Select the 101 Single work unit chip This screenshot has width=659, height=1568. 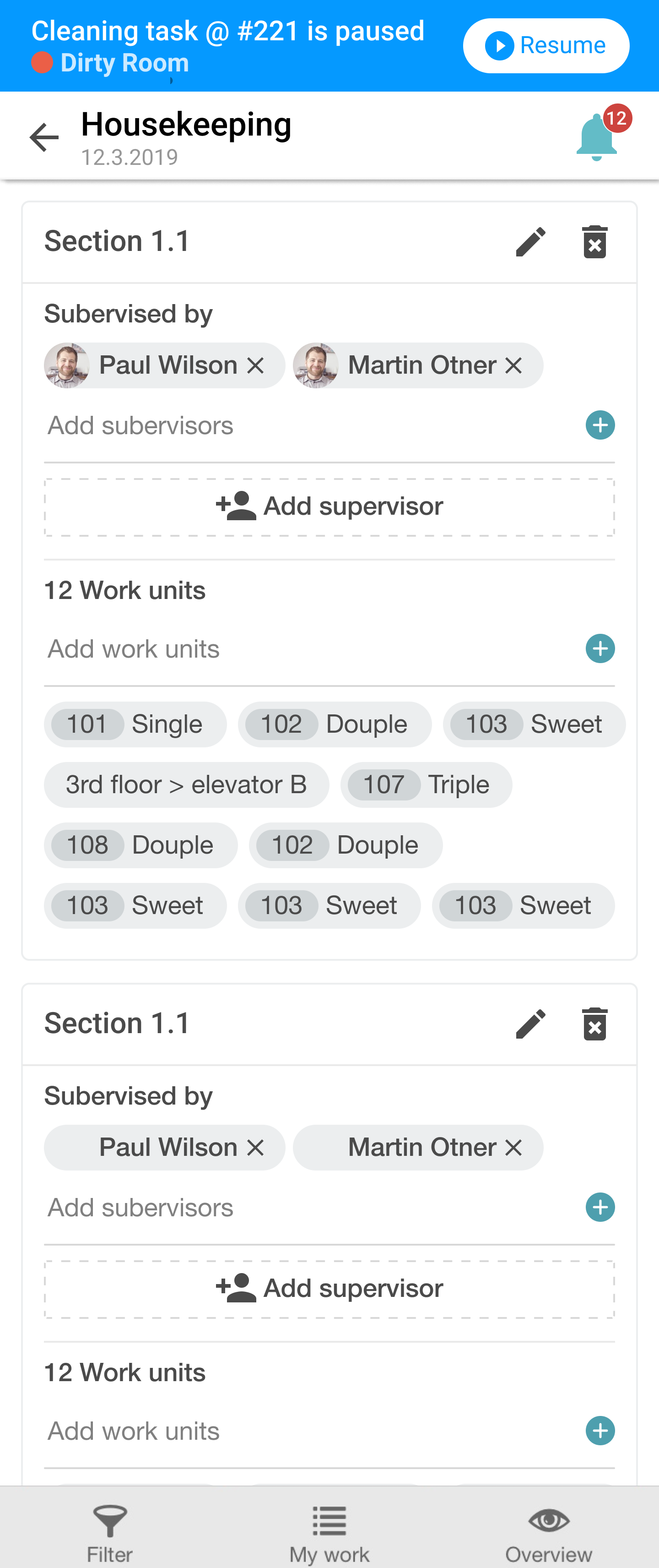point(135,724)
